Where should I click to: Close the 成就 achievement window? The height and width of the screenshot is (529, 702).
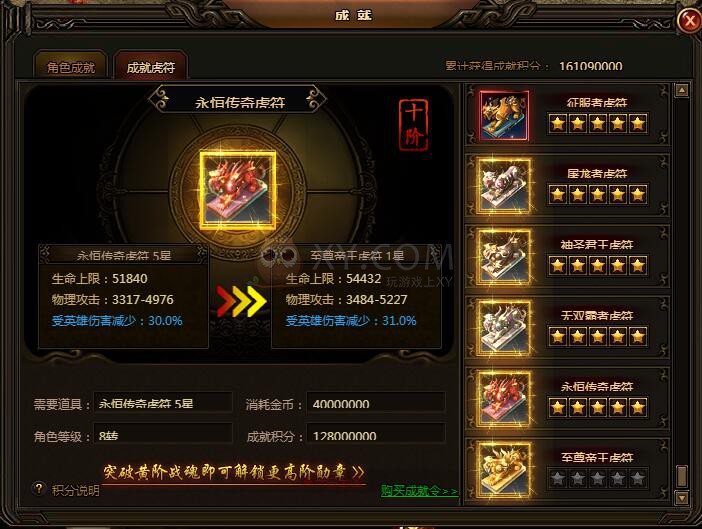(689, 21)
